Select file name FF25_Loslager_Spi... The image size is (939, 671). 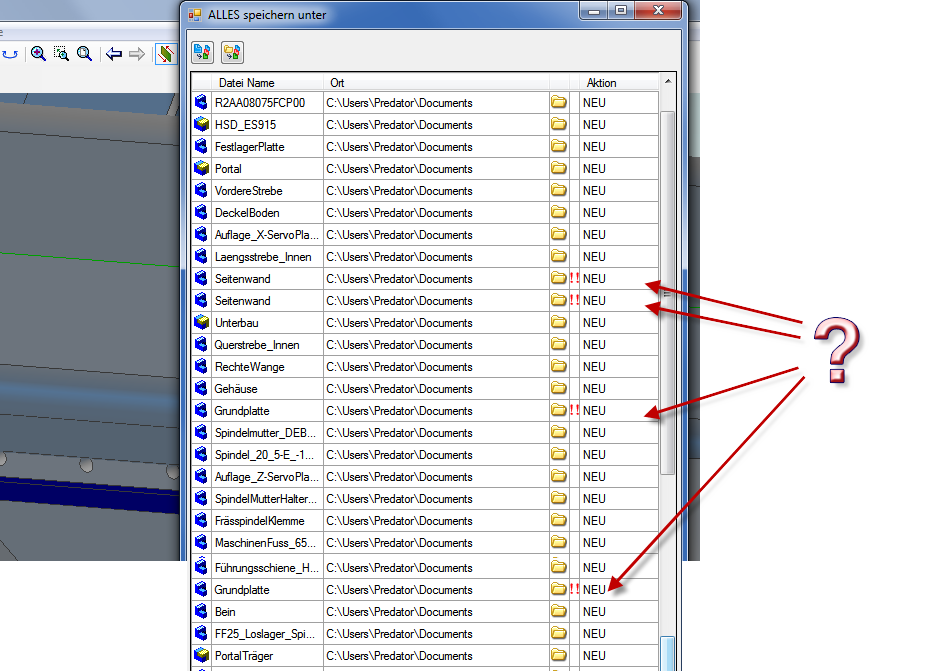pyautogui.click(x=265, y=634)
